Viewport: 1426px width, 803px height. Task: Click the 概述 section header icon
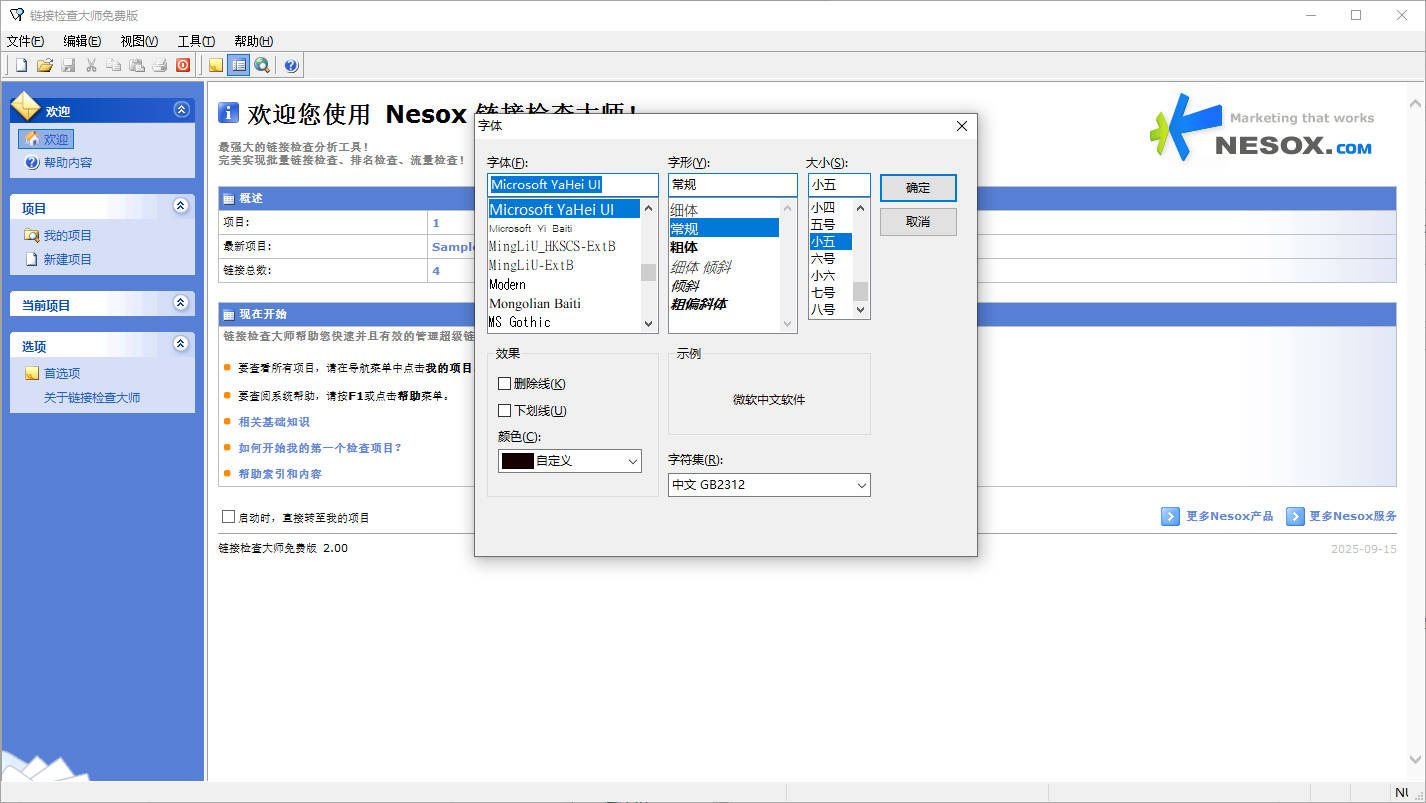(x=229, y=198)
